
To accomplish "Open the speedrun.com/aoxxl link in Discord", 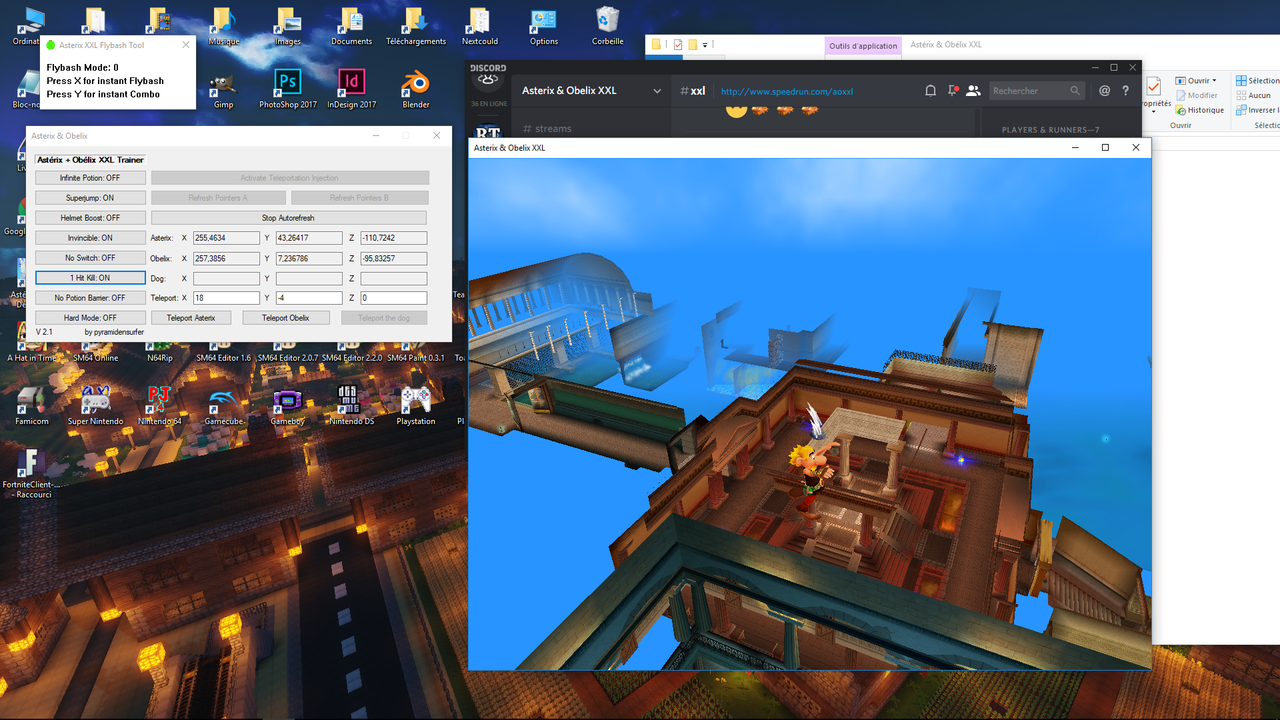I will coord(787,91).
